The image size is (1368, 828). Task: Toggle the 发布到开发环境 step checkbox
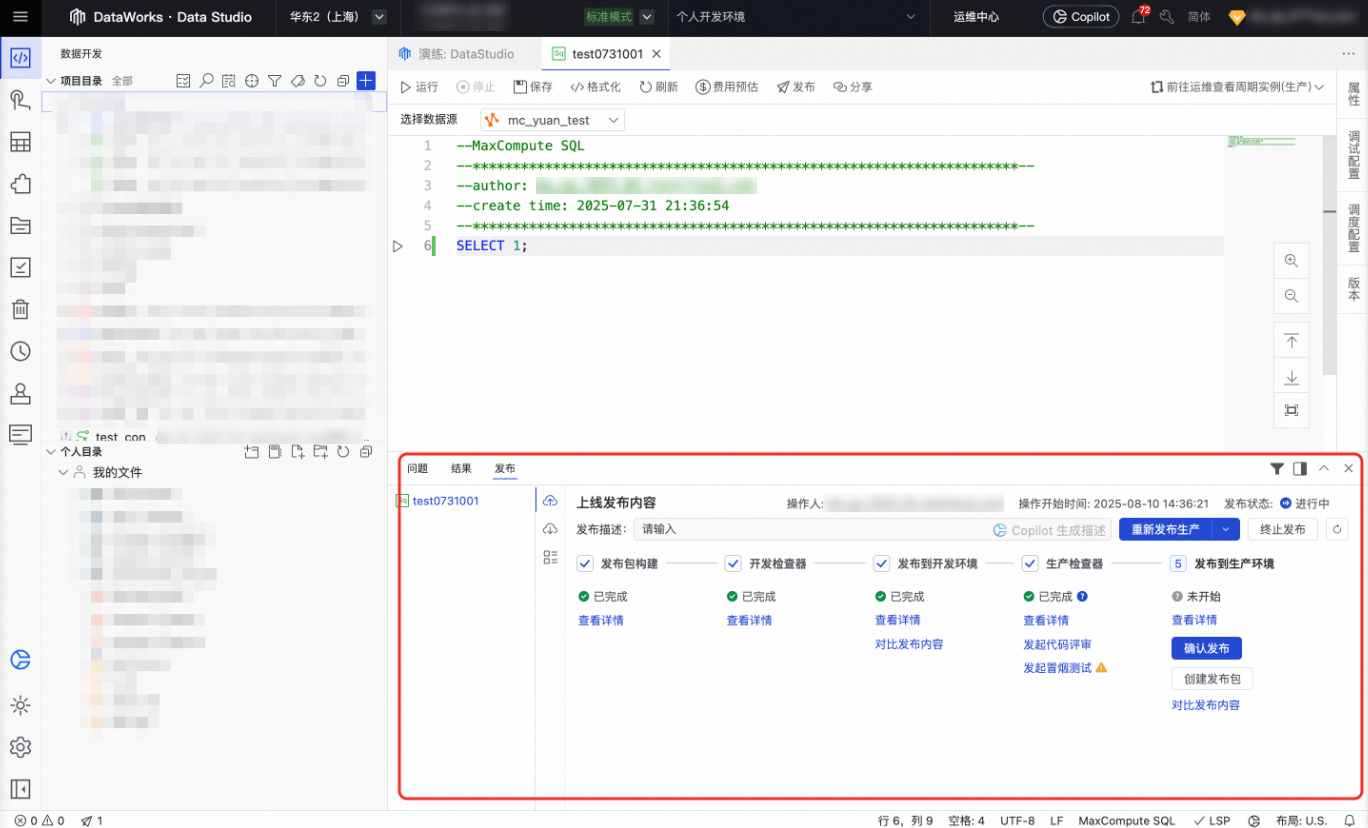tap(882, 564)
